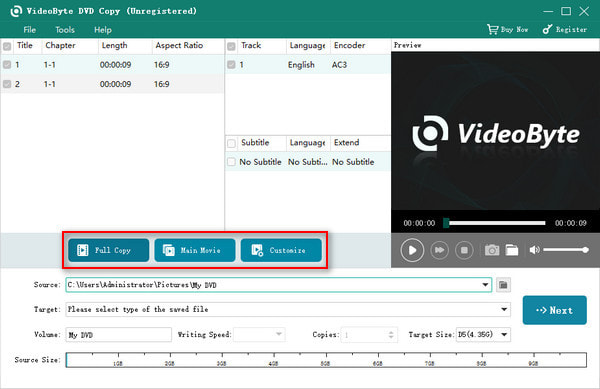Toggle checkbox for title 1
Screen dimensions: 600x389
pyautogui.click(x=7, y=65)
